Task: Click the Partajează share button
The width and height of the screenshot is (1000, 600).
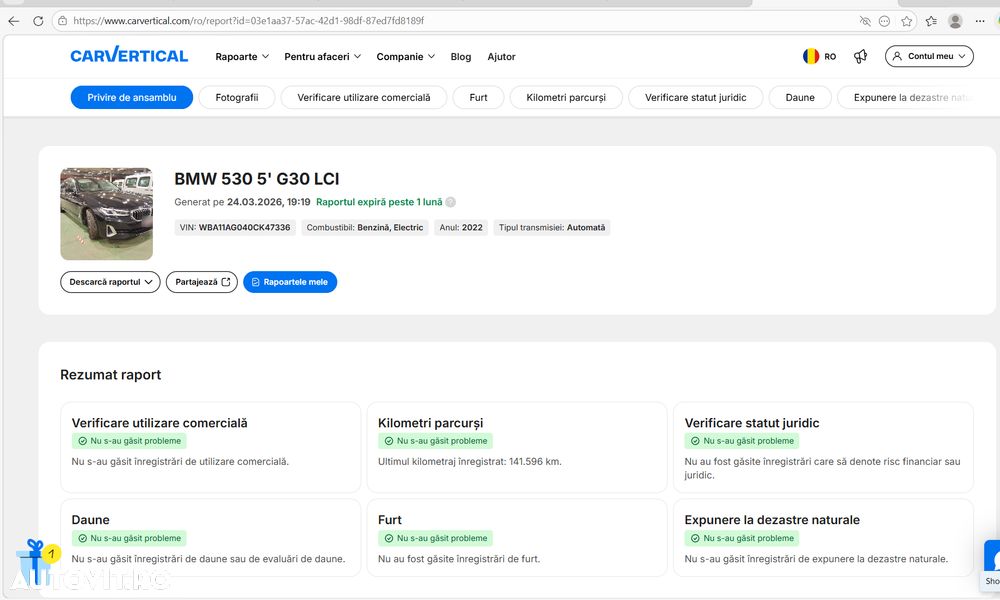Action: click(x=202, y=282)
